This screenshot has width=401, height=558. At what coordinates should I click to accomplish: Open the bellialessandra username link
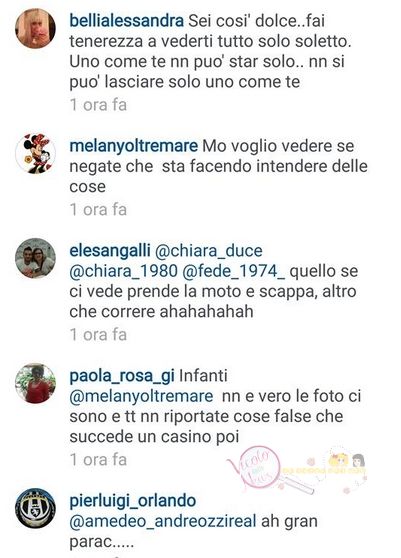(126, 21)
